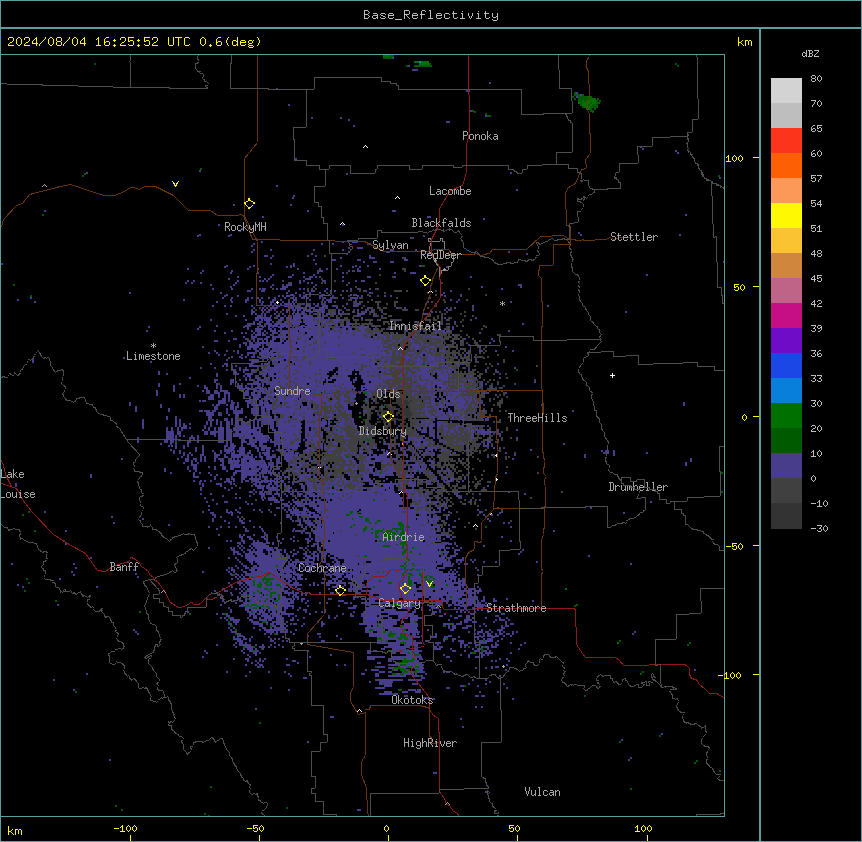The width and height of the screenshot is (862, 842).
Task: Select the Olds town label
Action: tap(388, 394)
